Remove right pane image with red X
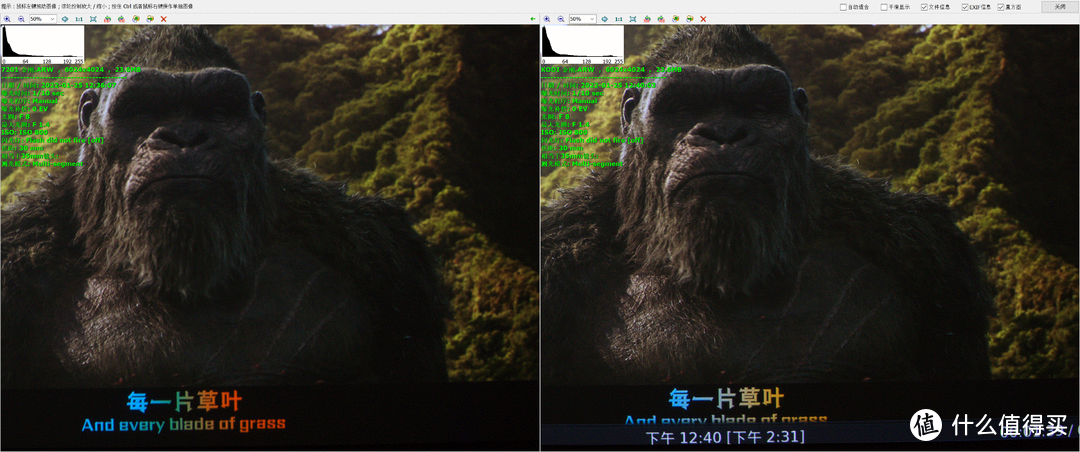This screenshot has height=452, width=1080. point(703,19)
